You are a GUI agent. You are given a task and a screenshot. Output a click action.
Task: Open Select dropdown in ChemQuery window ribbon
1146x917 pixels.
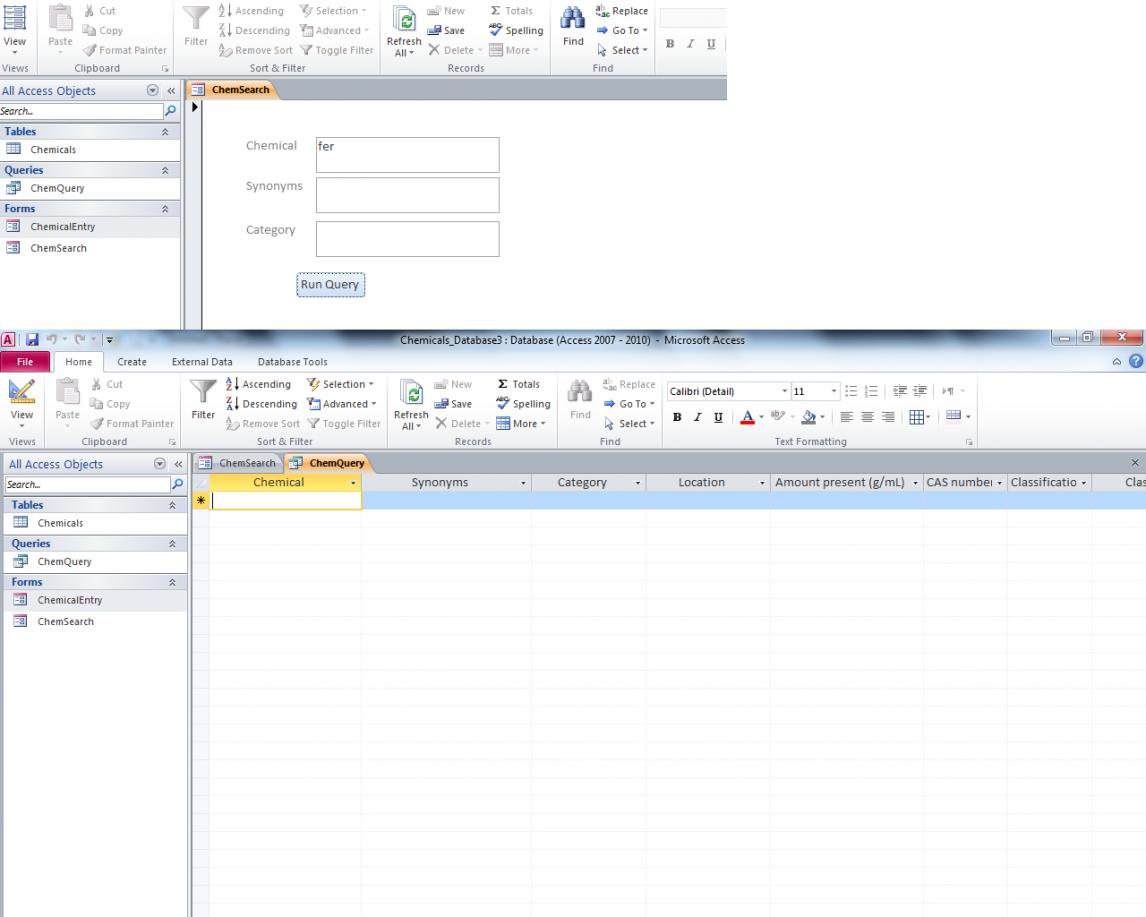[629, 424]
